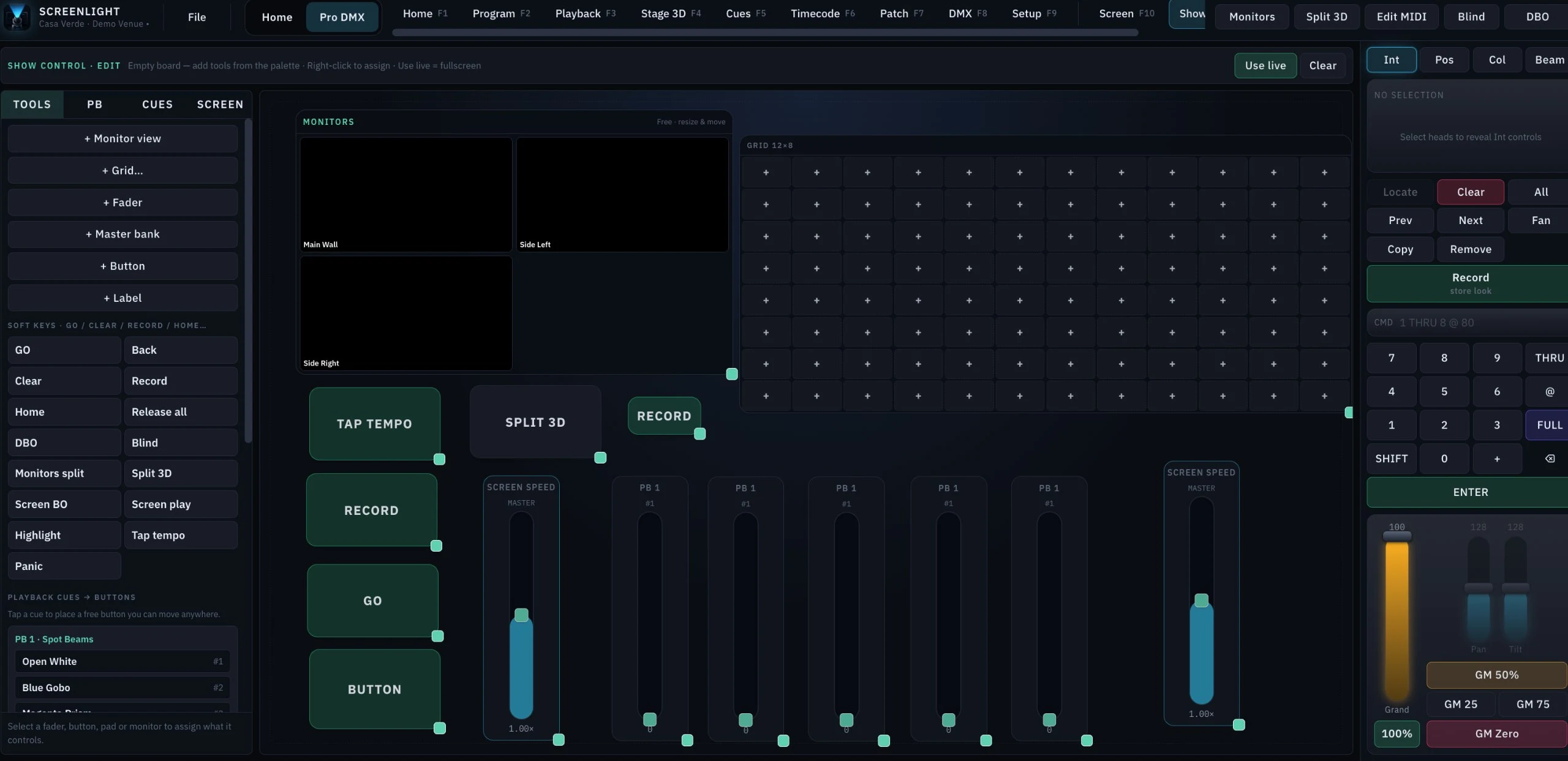This screenshot has width=1568, height=761.
Task: Click the left Screen Speed master fader handle
Action: (x=521, y=615)
